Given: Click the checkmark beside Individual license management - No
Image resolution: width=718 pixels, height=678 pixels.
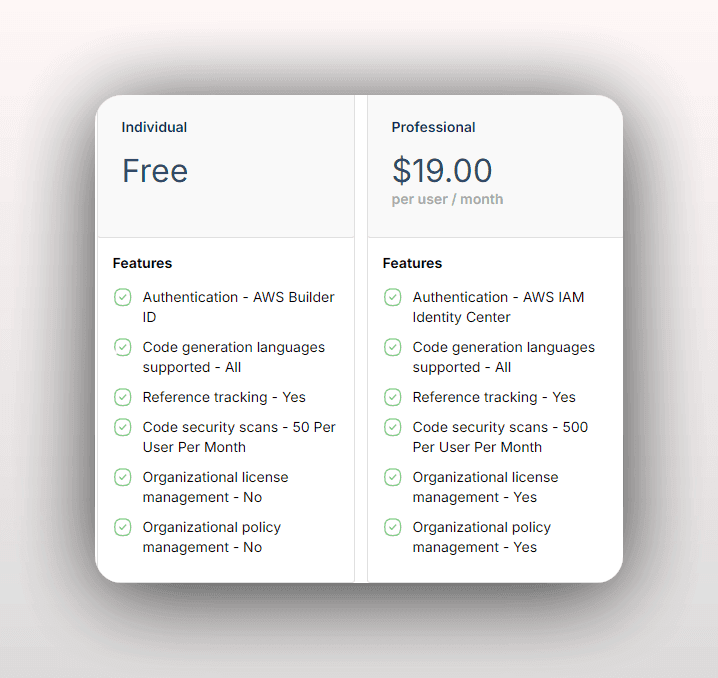Looking at the screenshot, I should pos(123,477).
